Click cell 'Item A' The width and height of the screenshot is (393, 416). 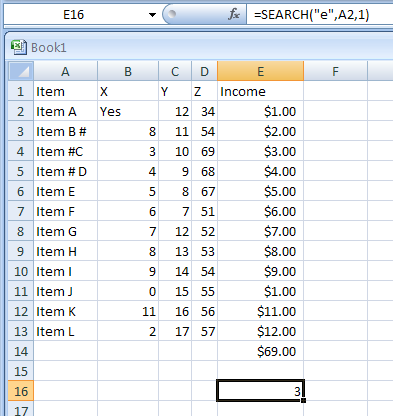(x=65, y=111)
